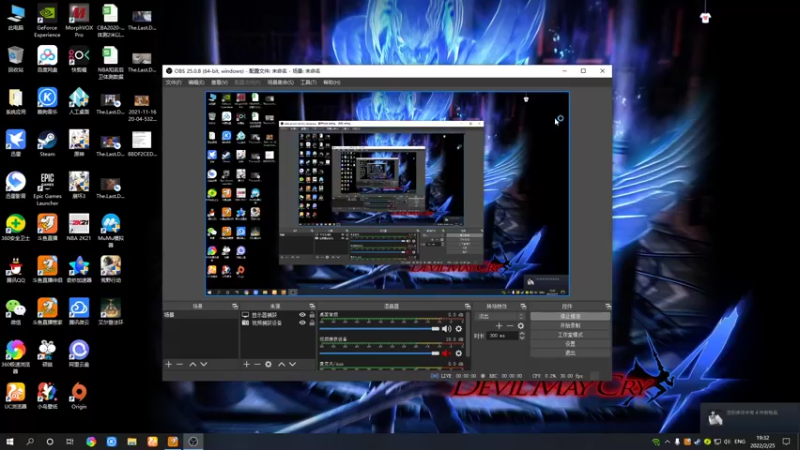This screenshot has width=800, height=450.
Task: Click the 300 ms duration input field
Action: [x=502, y=336]
